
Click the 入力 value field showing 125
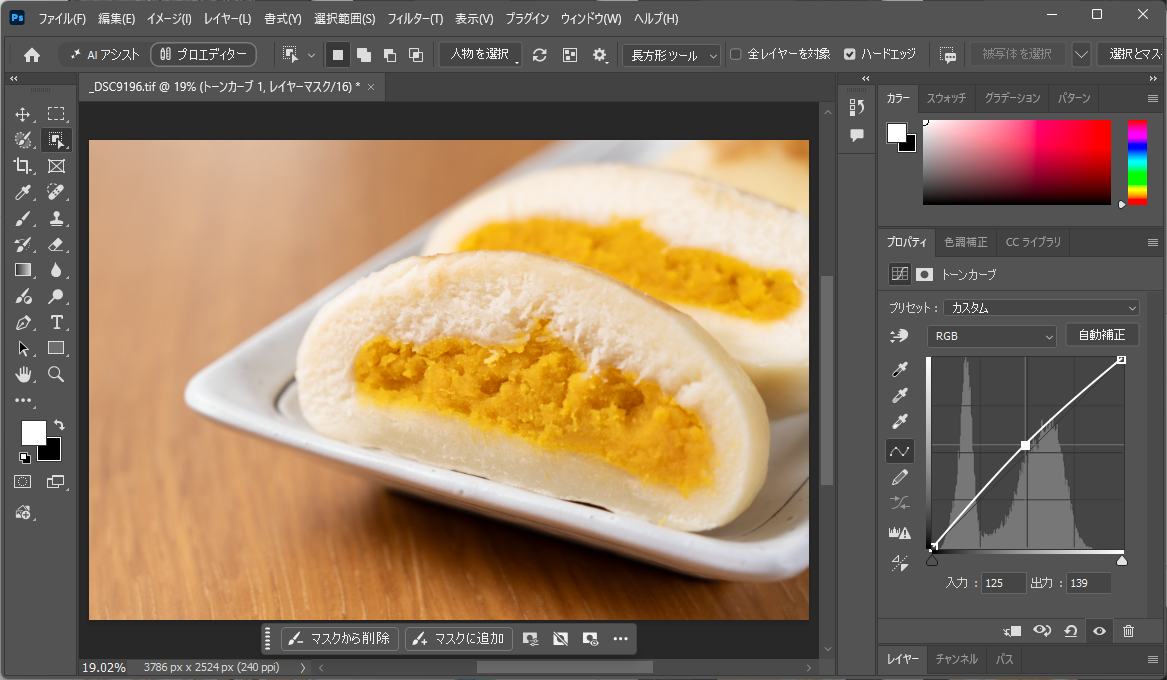tap(1003, 583)
